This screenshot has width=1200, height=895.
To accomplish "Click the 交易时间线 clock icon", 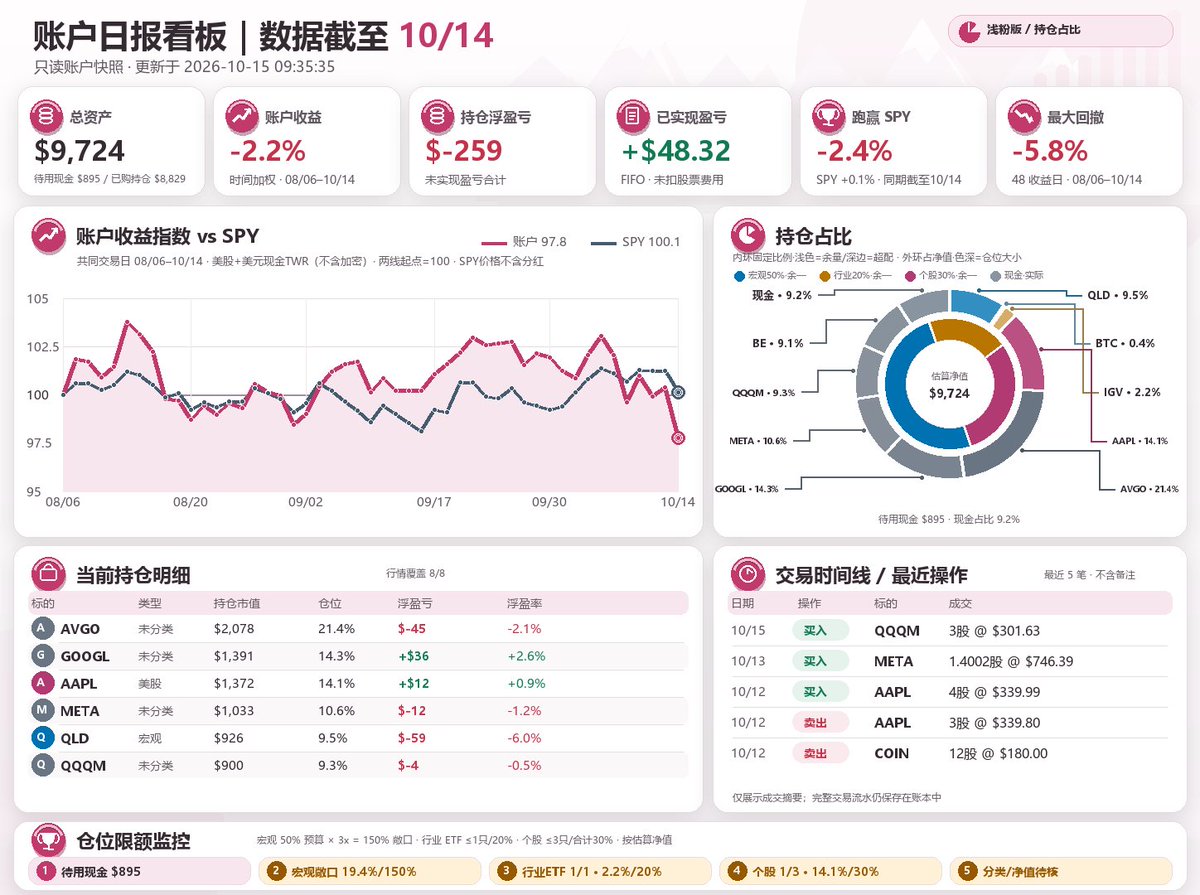I will 749,575.
